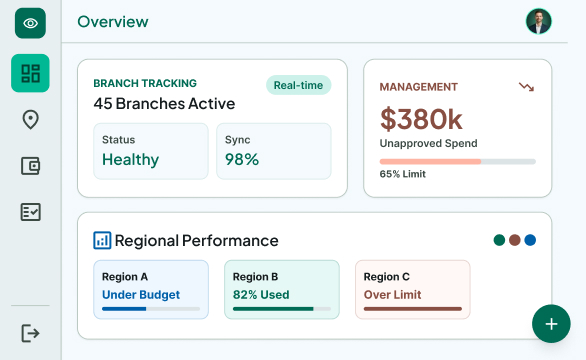Open the location pin sidebar icon
586x360 pixels.
click(x=30, y=120)
